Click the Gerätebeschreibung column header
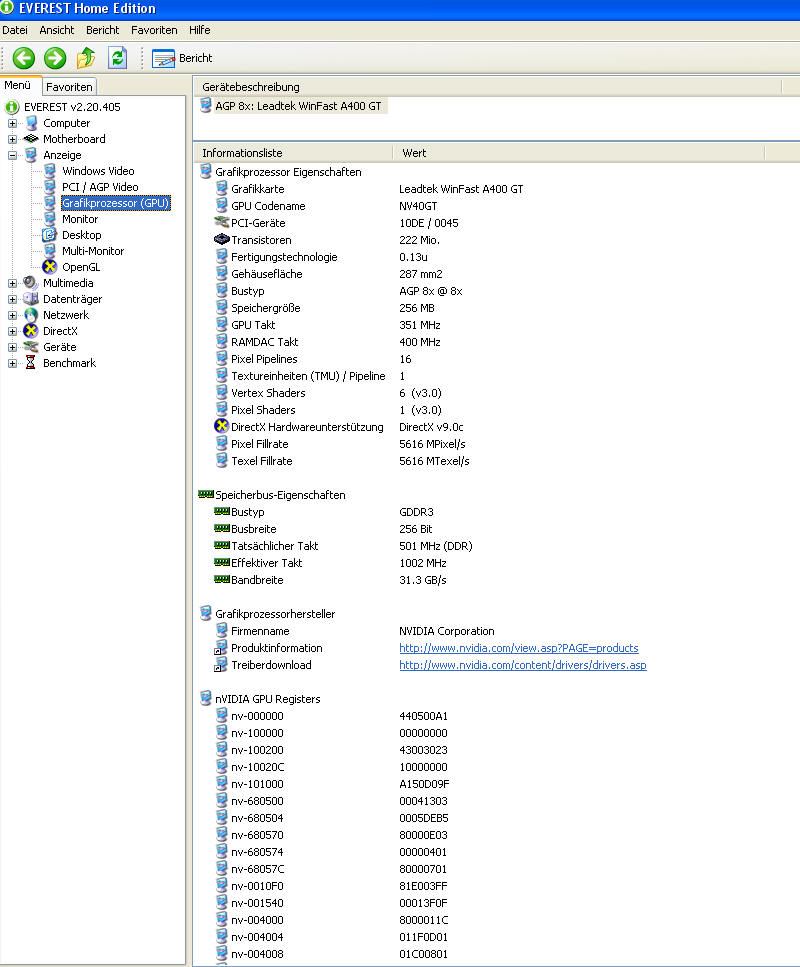Image resolution: width=800 pixels, height=967 pixels. pyautogui.click(x=487, y=87)
